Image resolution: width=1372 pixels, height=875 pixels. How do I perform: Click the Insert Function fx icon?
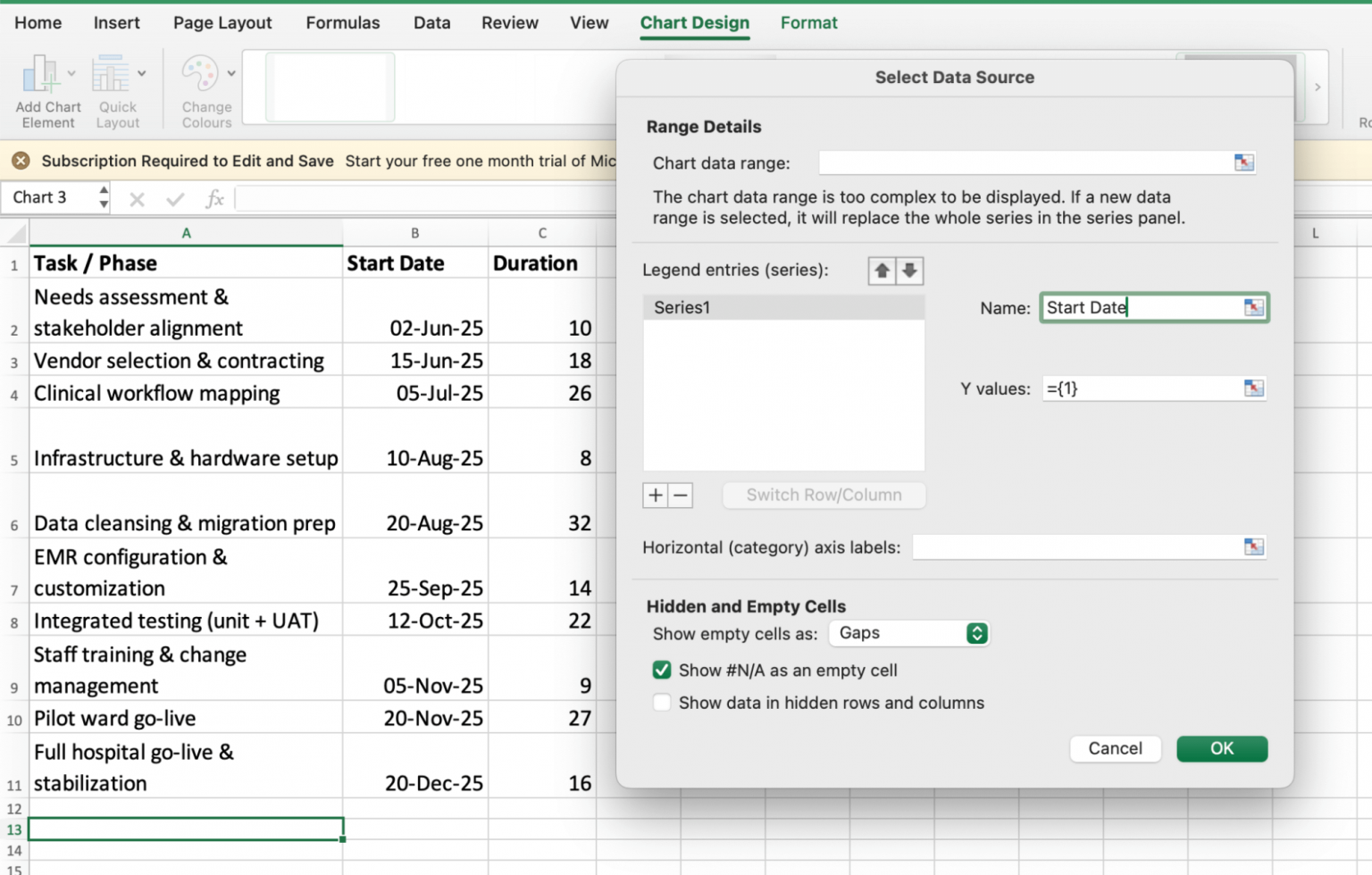214,198
